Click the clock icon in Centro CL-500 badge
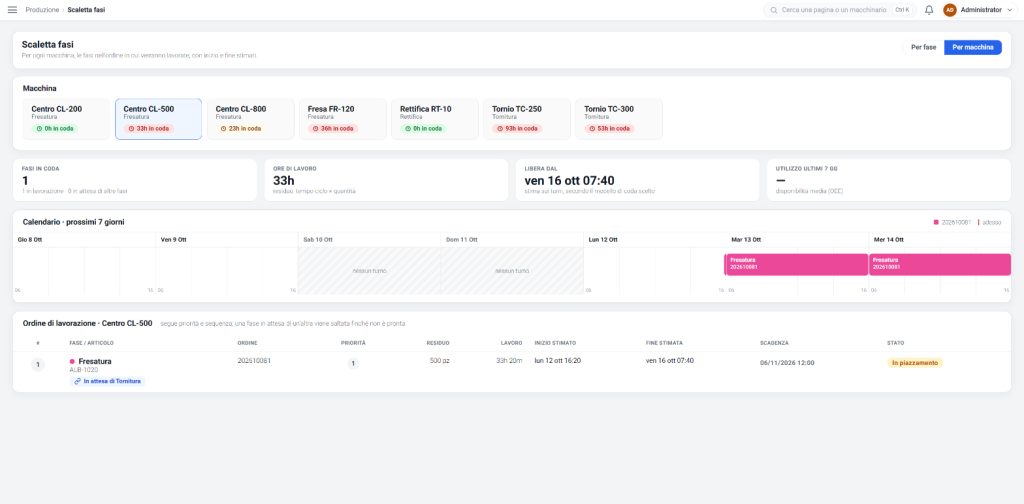 [132, 129]
